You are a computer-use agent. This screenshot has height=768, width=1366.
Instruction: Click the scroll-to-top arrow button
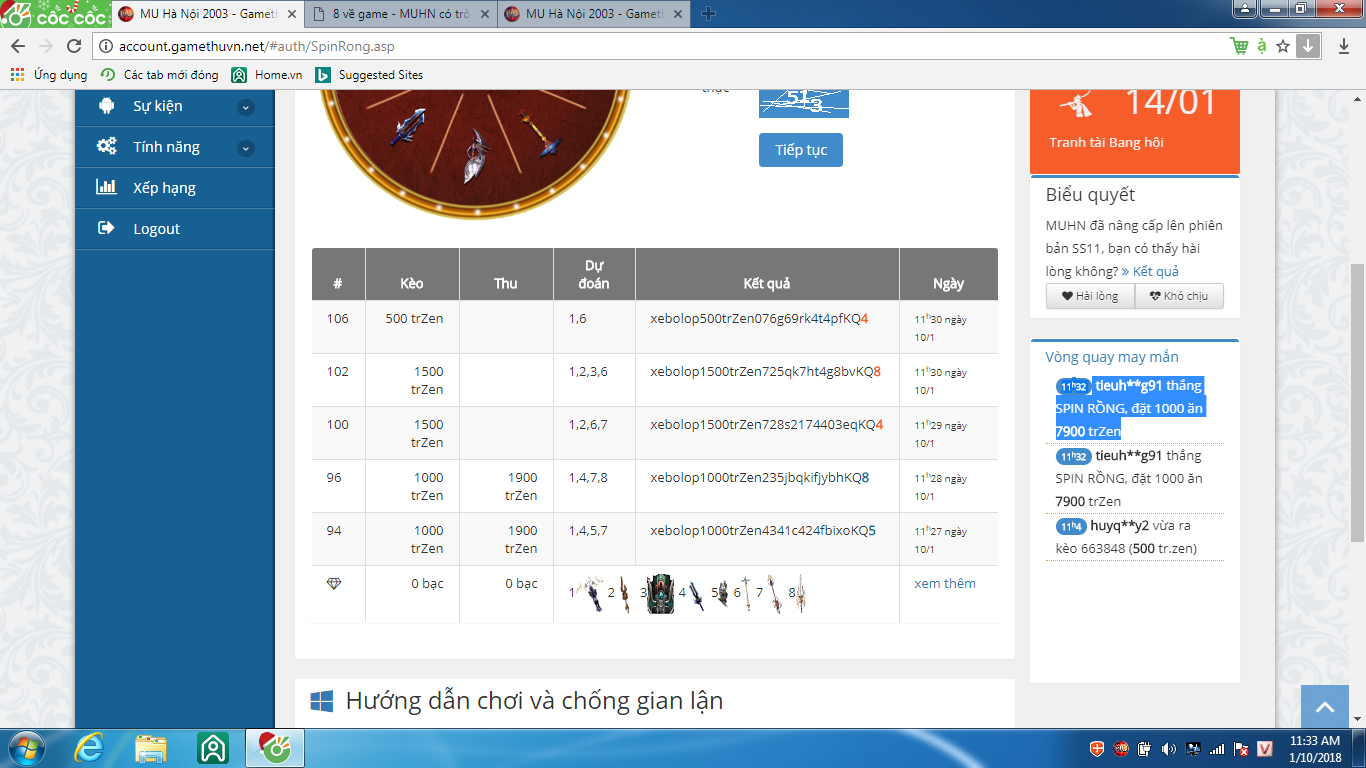point(1325,707)
